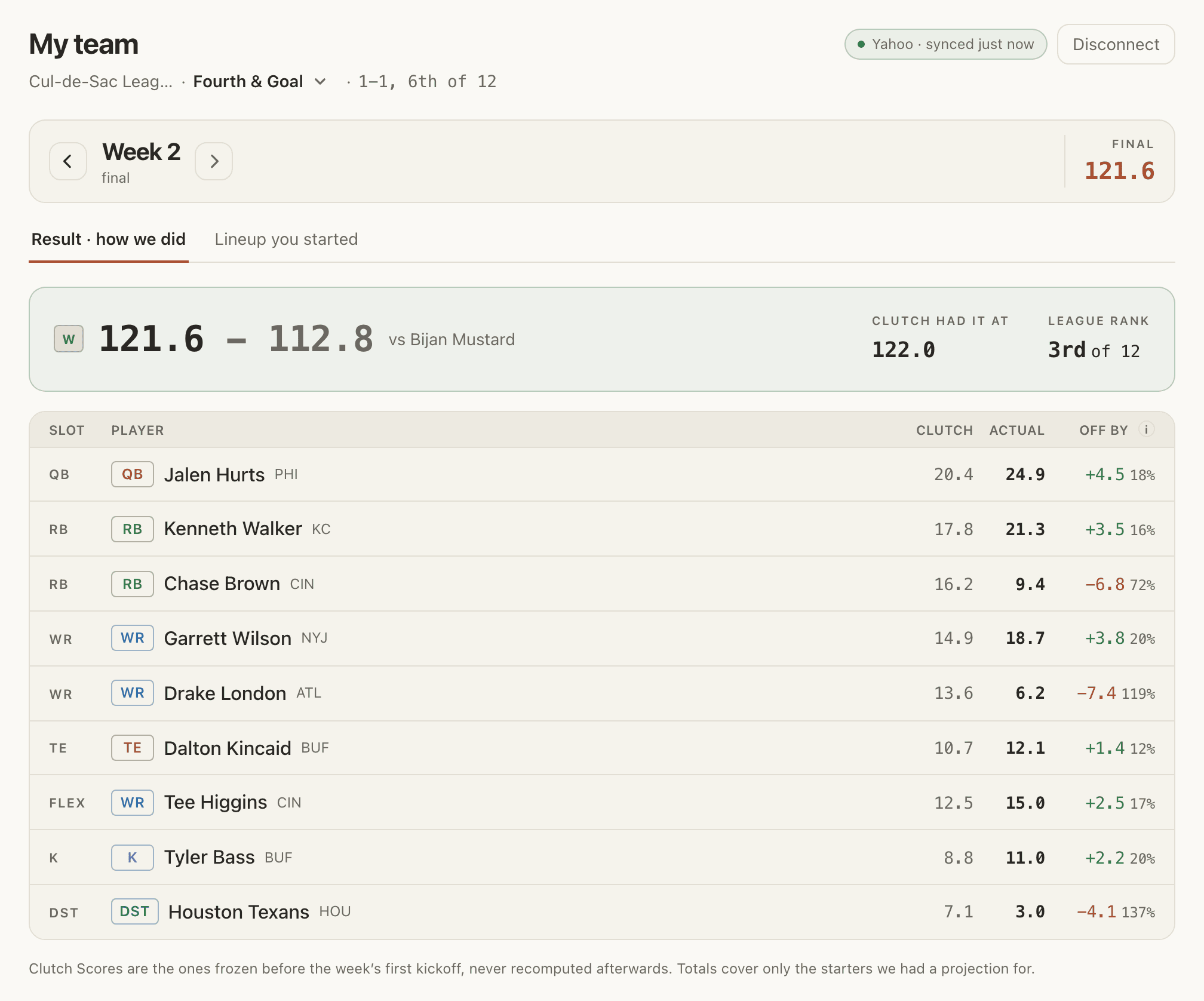The height and width of the screenshot is (1001, 1204).
Task: Click Dalton Kincaid TE position badge
Action: [133, 748]
